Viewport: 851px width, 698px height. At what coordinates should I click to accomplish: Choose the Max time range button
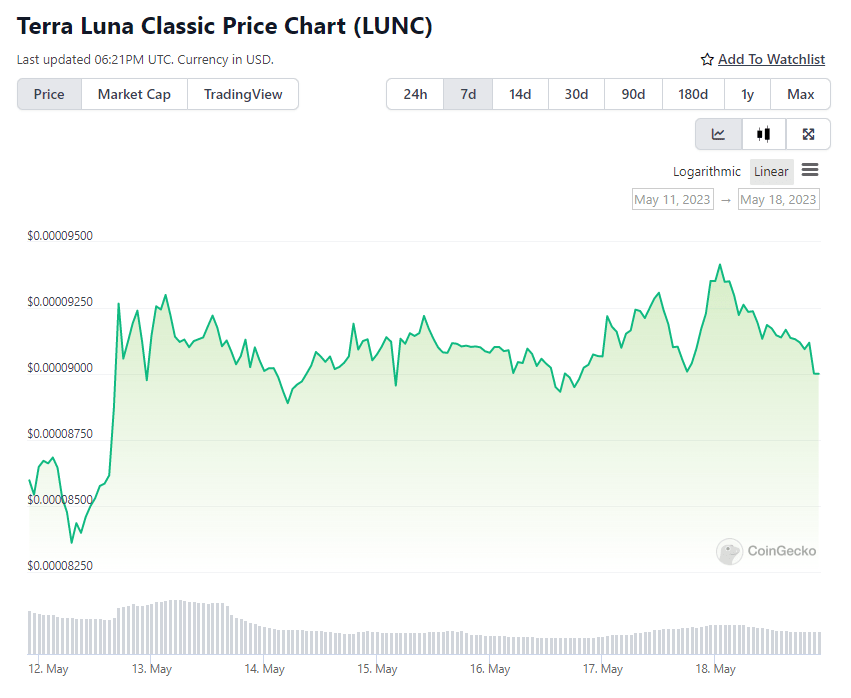[801, 94]
